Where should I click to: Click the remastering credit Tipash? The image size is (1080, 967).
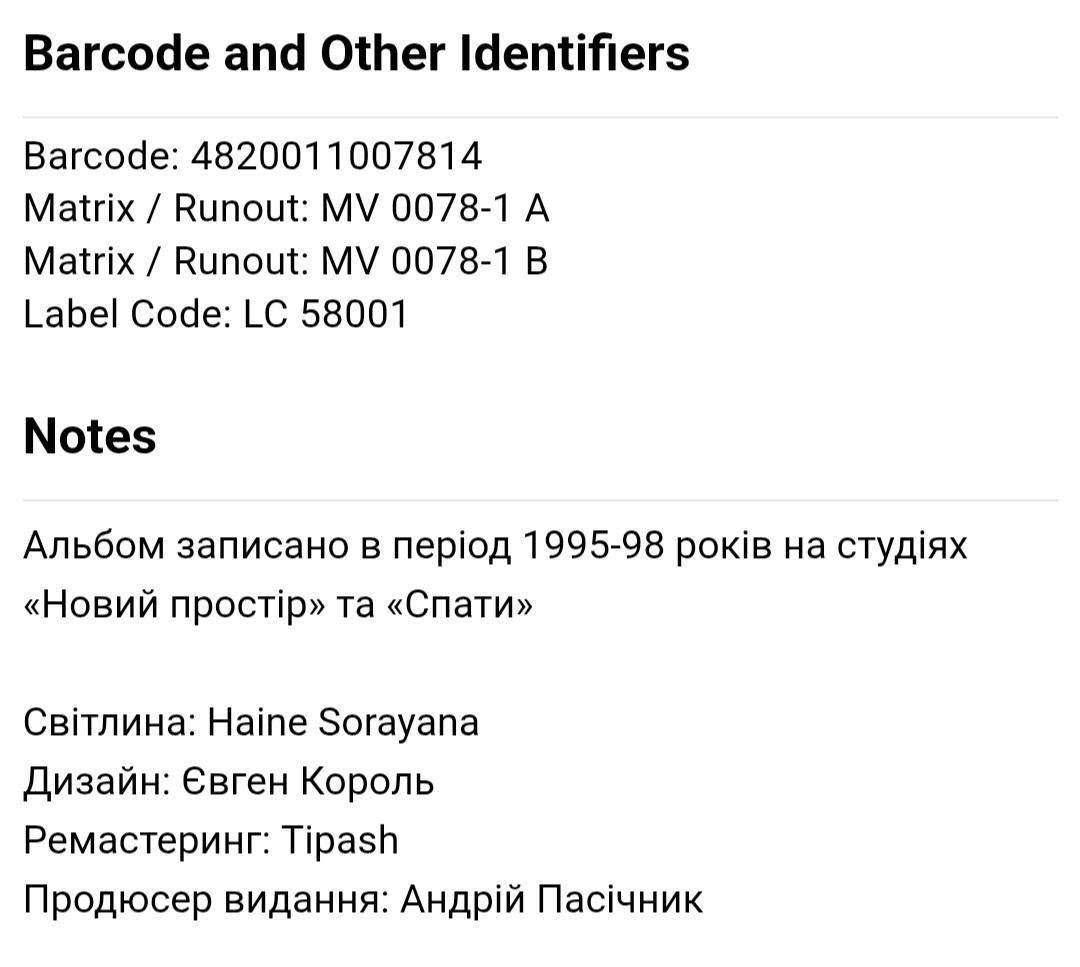[340, 842]
